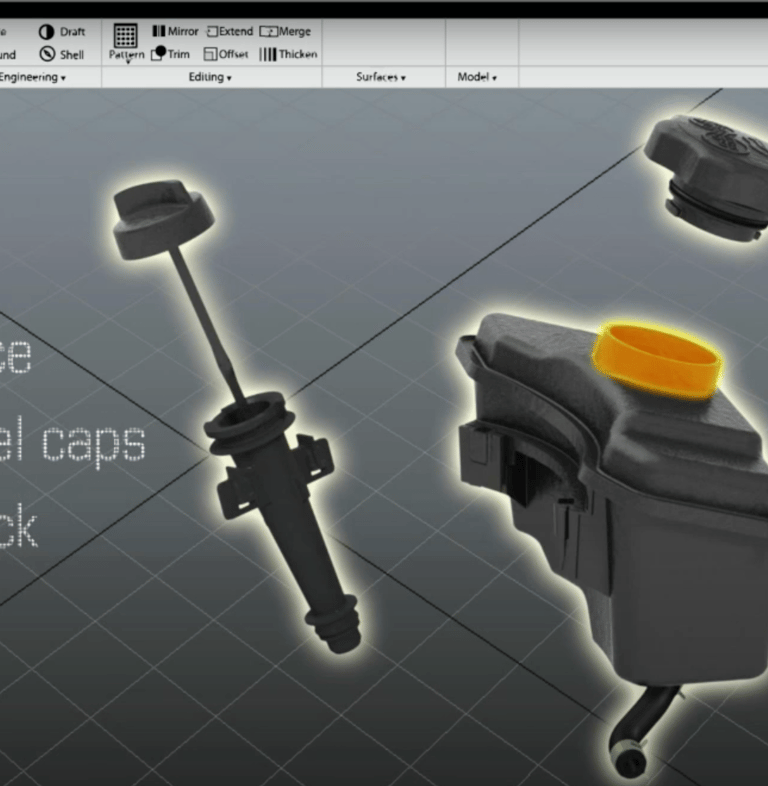Select the Shell tool icon
The image size is (768, 786).
[47, 54]
